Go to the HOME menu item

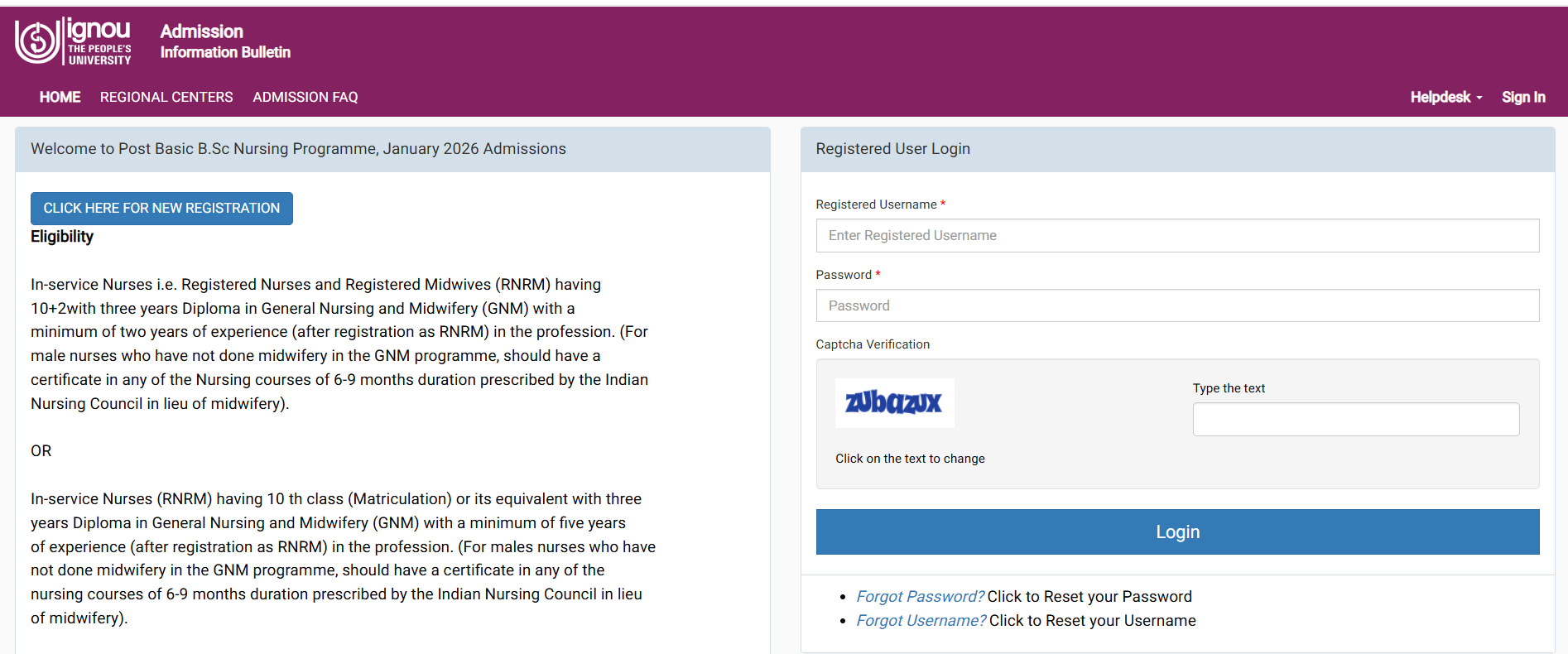pos(60,97)
